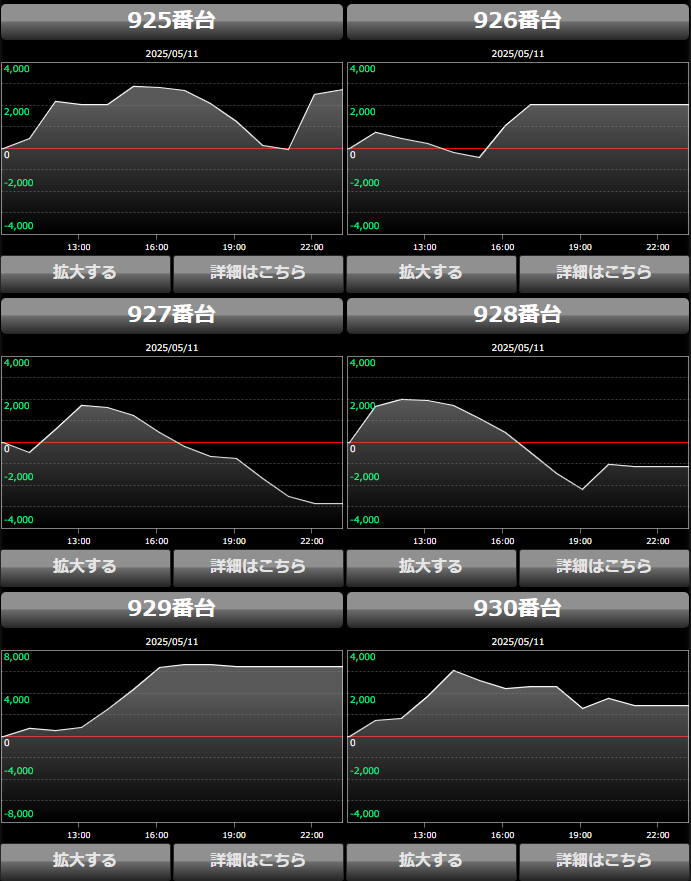Open the 926番台 machine header

click(x=518, y=21)
